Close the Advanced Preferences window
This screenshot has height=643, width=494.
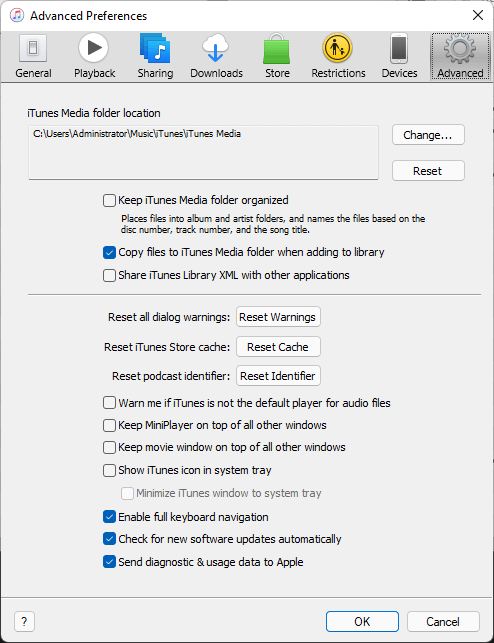coord(478,16)
